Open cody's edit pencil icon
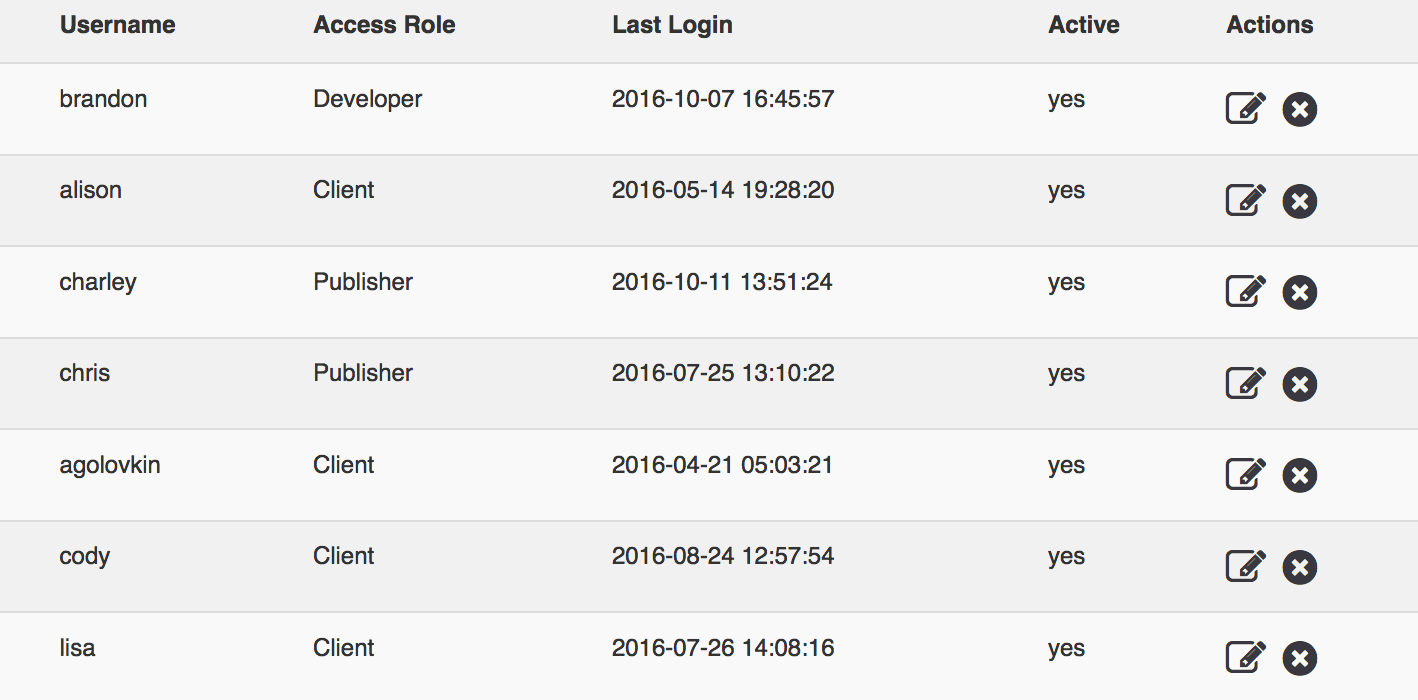1418x700 pixels. pos(1246,566)
